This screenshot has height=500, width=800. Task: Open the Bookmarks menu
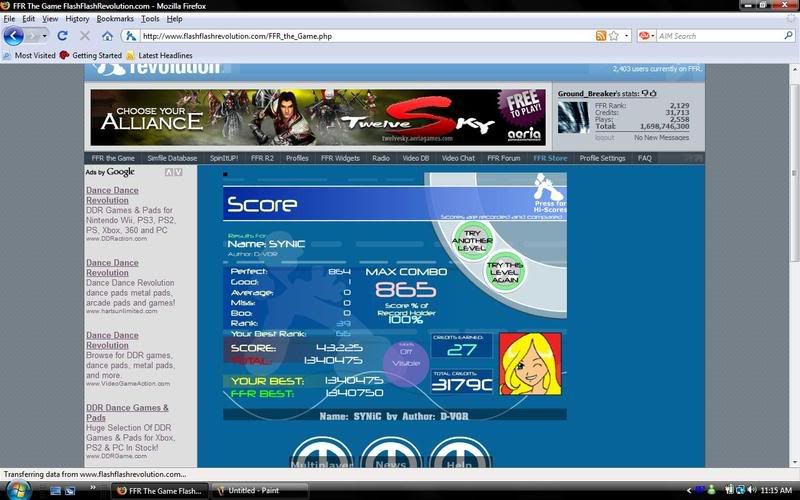tap(115, 19)
